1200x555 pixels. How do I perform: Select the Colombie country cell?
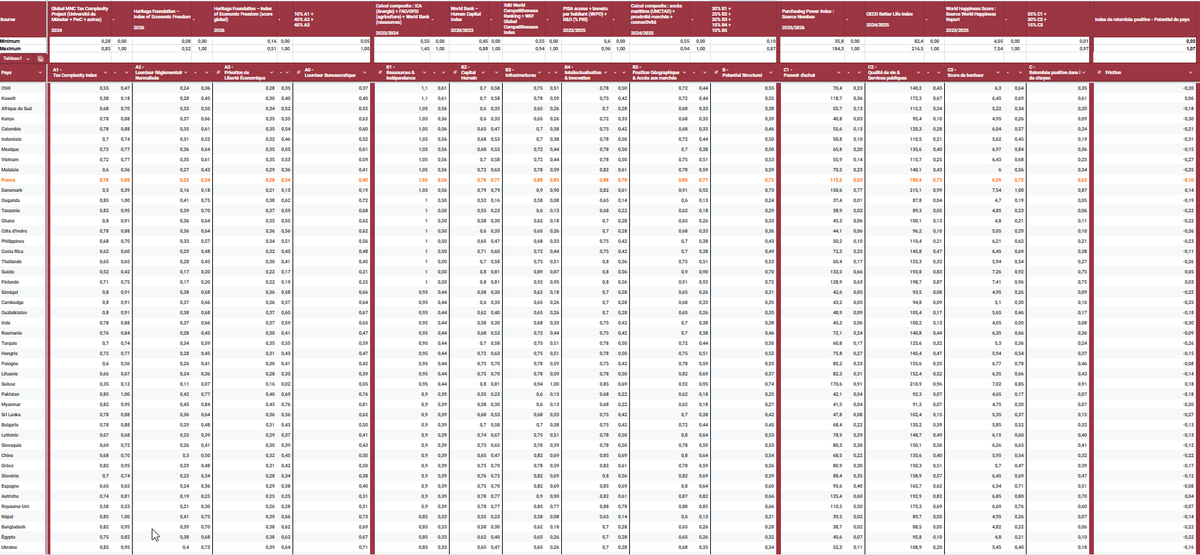[23, 128]
